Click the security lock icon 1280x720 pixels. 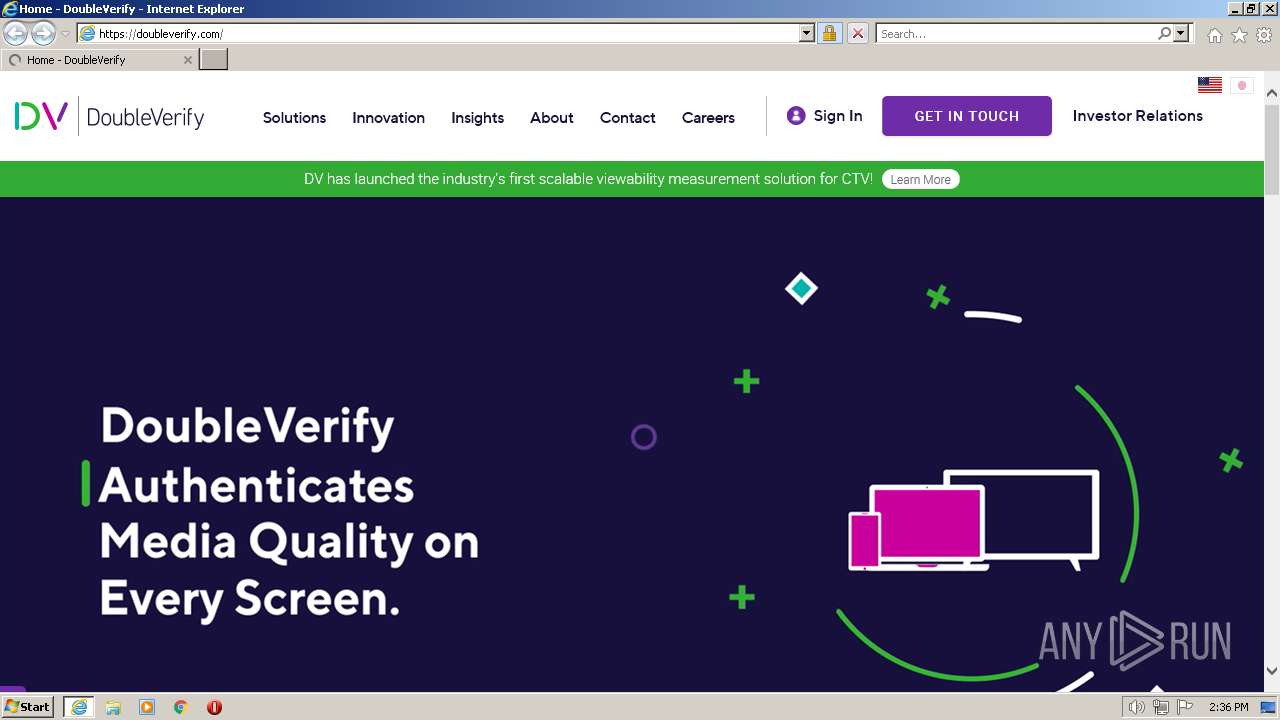[x=829, y=34]
